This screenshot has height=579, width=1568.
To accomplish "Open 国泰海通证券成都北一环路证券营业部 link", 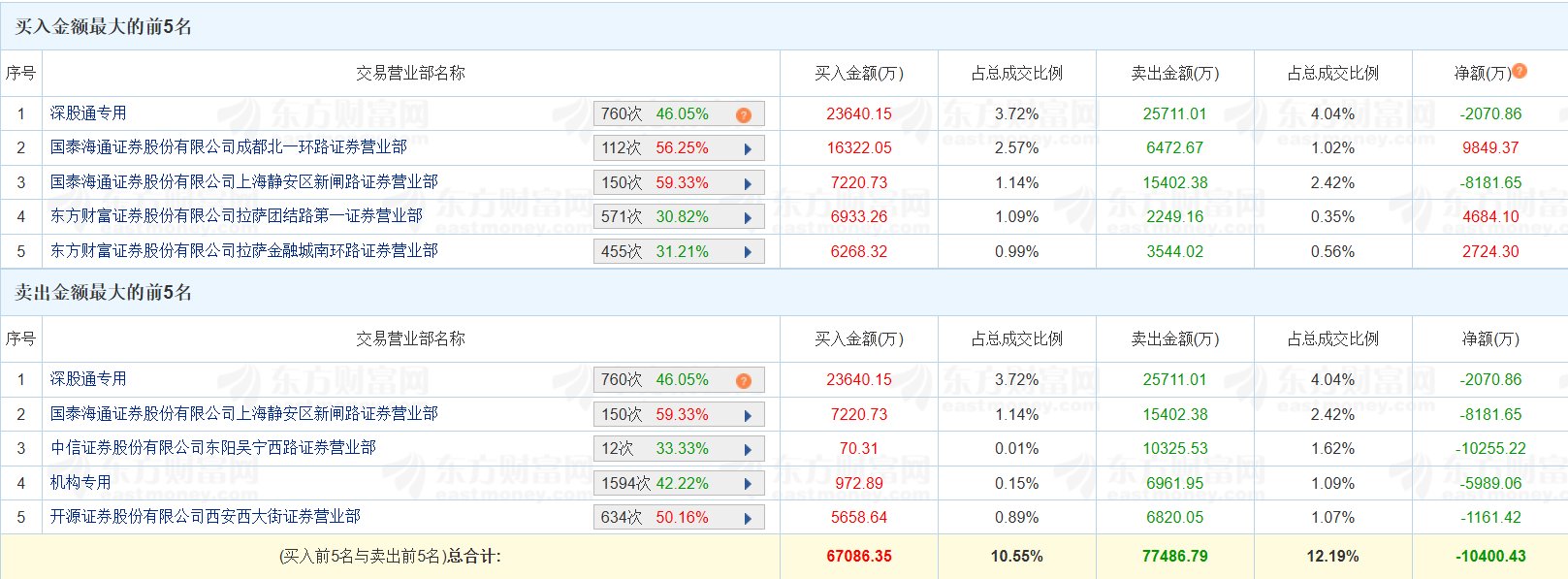I will (x=228, y=147).
